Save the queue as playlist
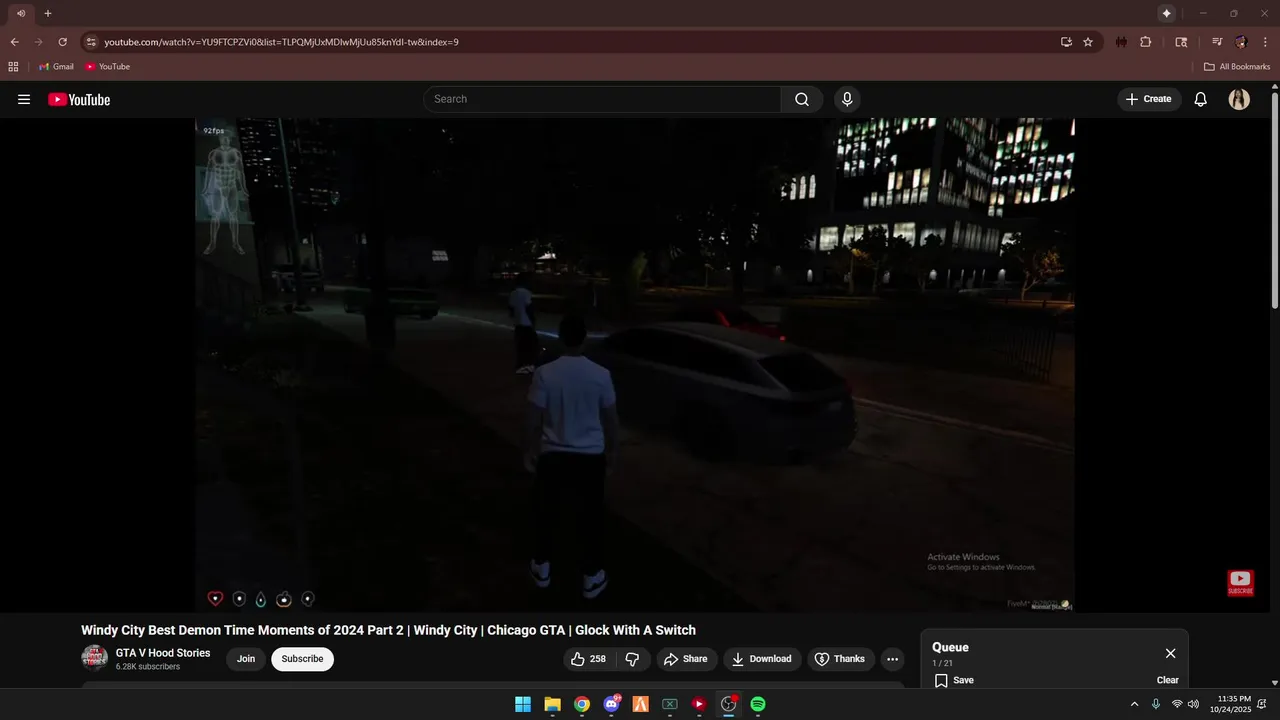The width and height of the screenshot is (1280, 720). pyautogui.click(x=954, y=680)
